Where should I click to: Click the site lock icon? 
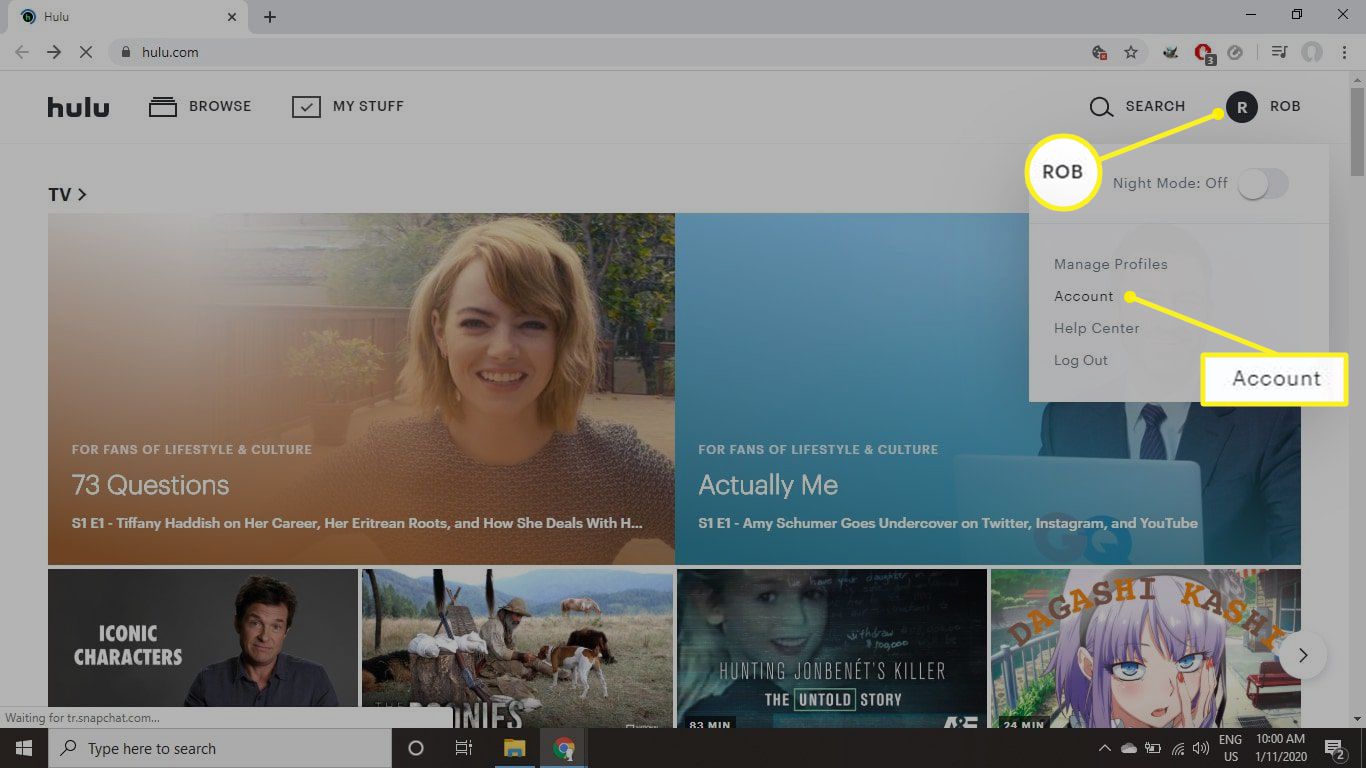(126, 52)
